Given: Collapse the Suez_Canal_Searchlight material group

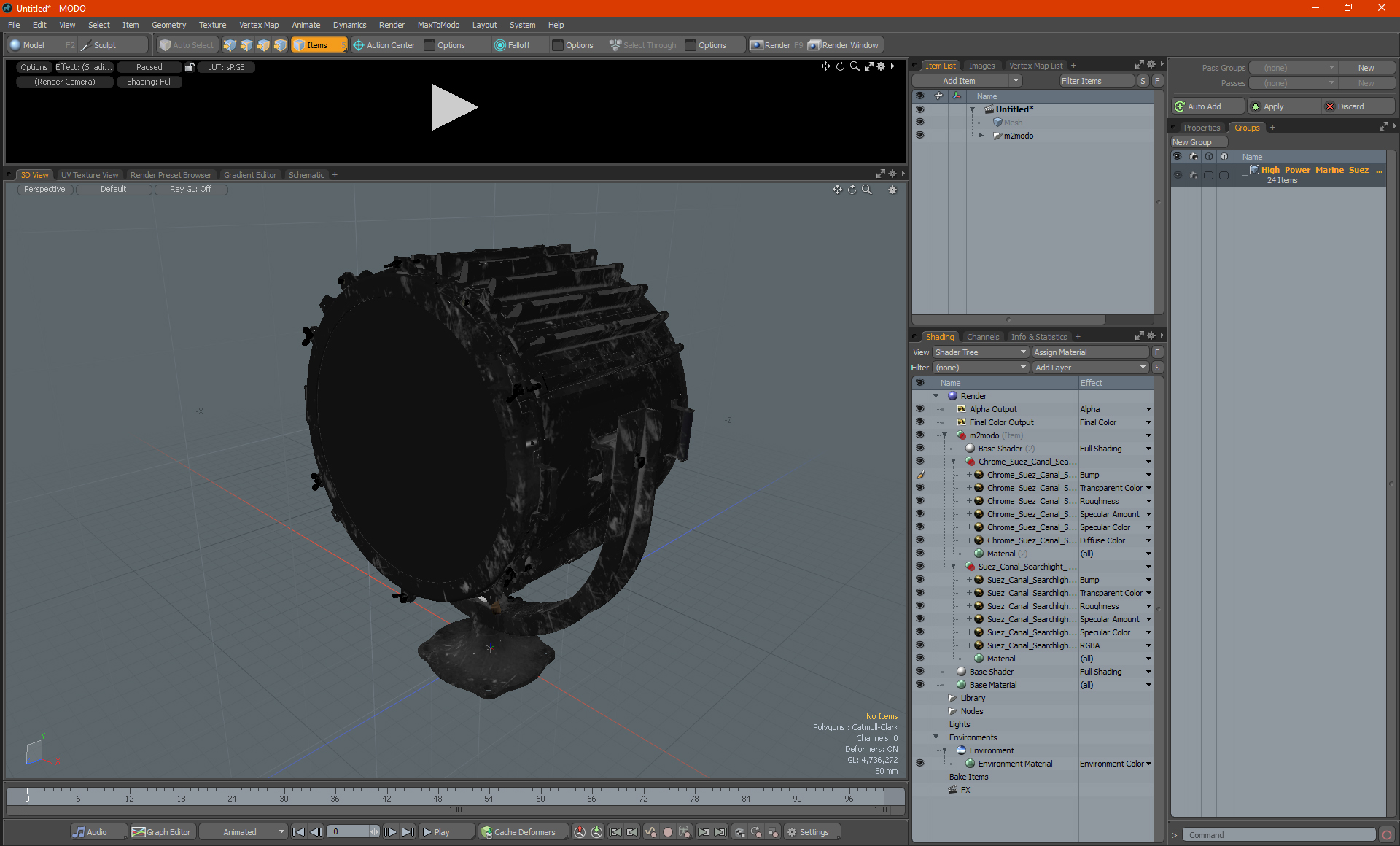Looking at the screenshot, I should coord(954,567).
